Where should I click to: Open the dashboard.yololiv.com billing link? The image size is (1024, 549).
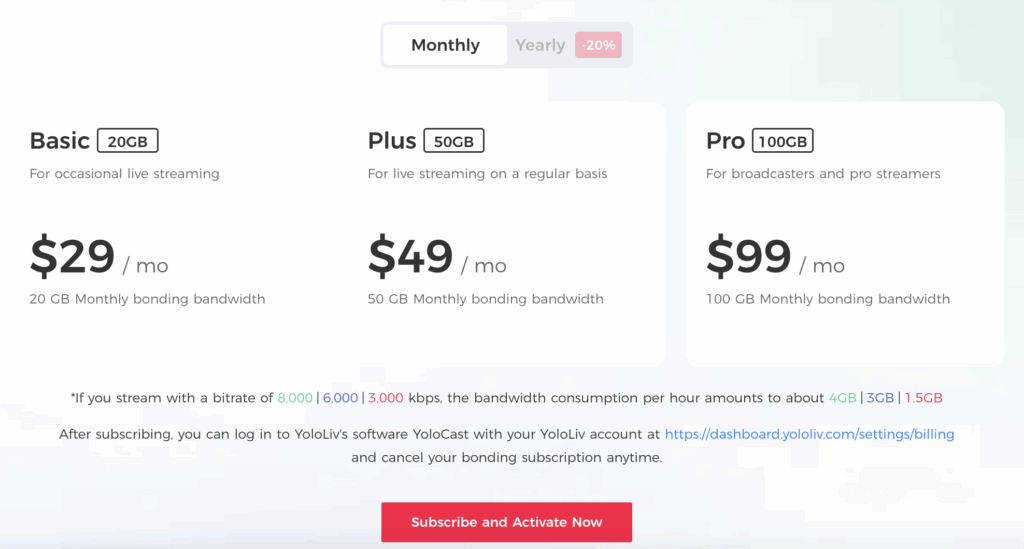click(809, 434)
